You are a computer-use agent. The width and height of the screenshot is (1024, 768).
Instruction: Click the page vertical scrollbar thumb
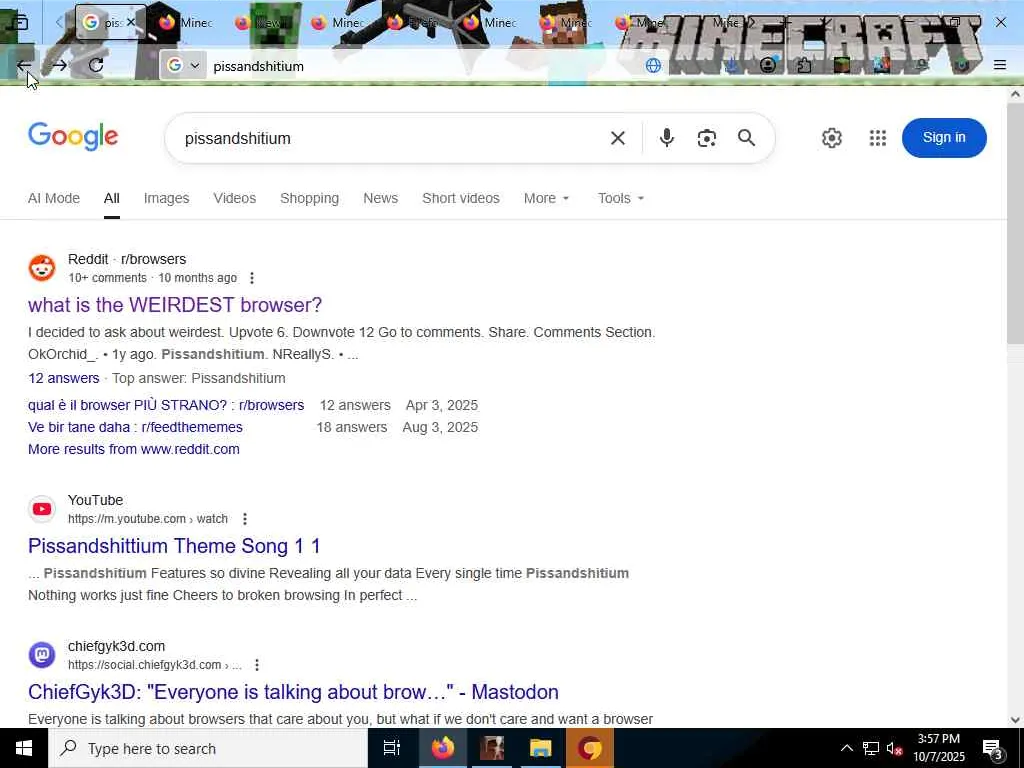point(1015,223)
